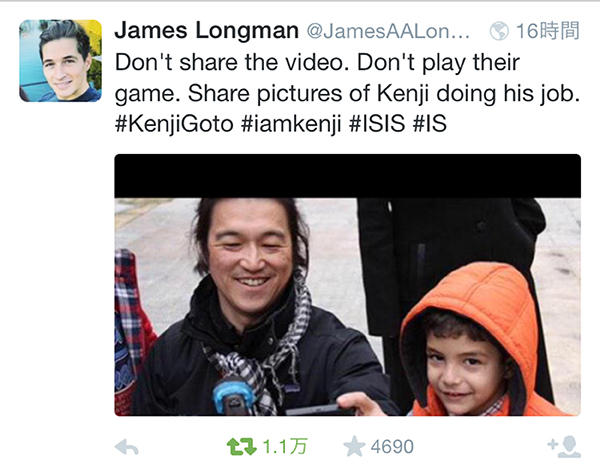Follow the user via add-person icon
This screenshot has height=471, width=600.
[x=564, y=447]
